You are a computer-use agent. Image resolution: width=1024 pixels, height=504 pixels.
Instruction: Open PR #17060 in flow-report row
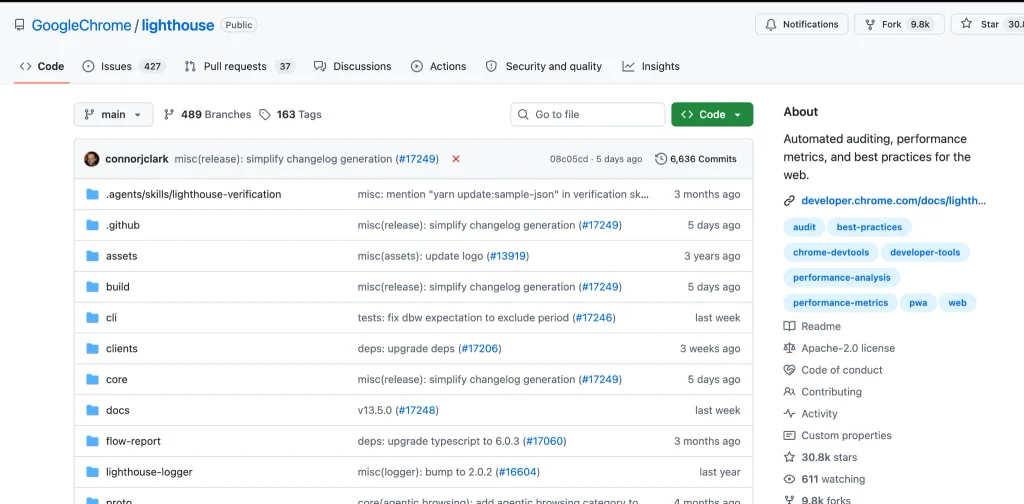[544, 441]
